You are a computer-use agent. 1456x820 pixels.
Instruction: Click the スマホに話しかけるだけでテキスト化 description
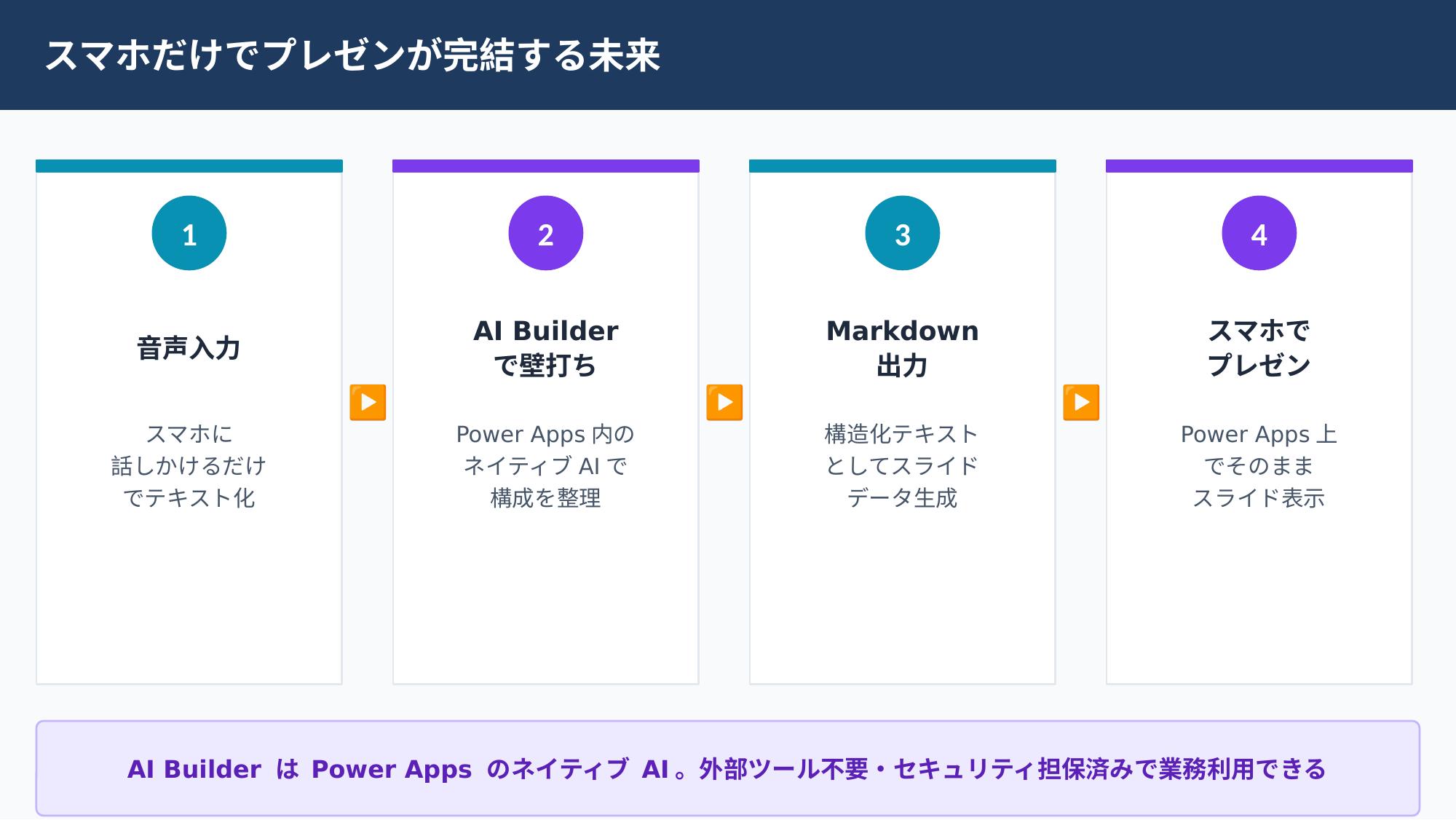(x=189, y=466)
